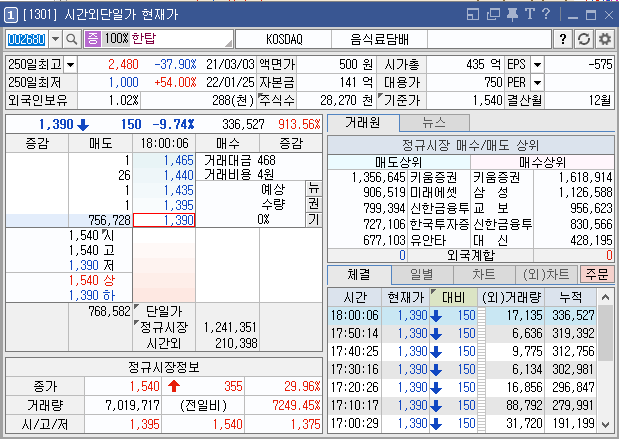Select the 차트 tab
Image resolution: width=619 pixels, height=439 pixels.
click(484, 274)
